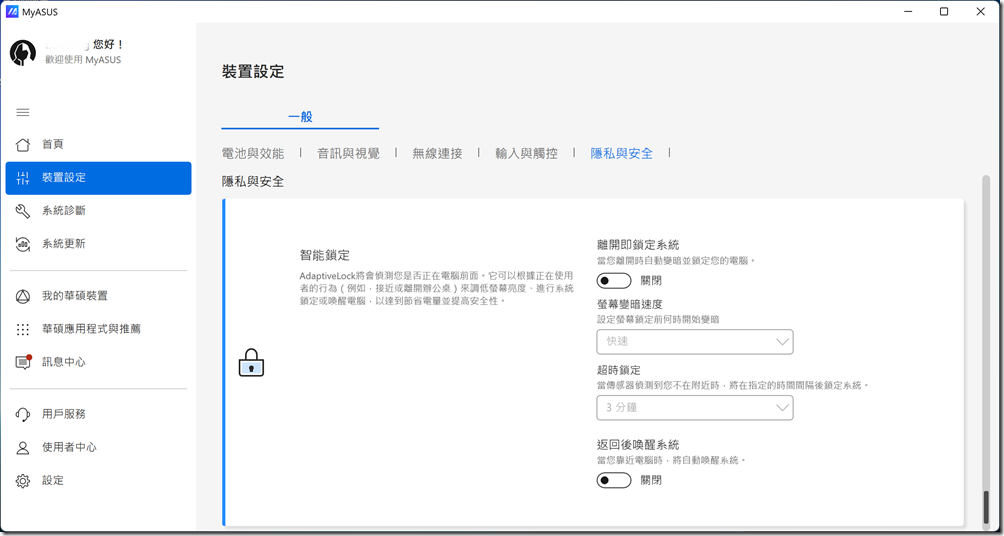Click the 首頁 home icon

point(23,144)
